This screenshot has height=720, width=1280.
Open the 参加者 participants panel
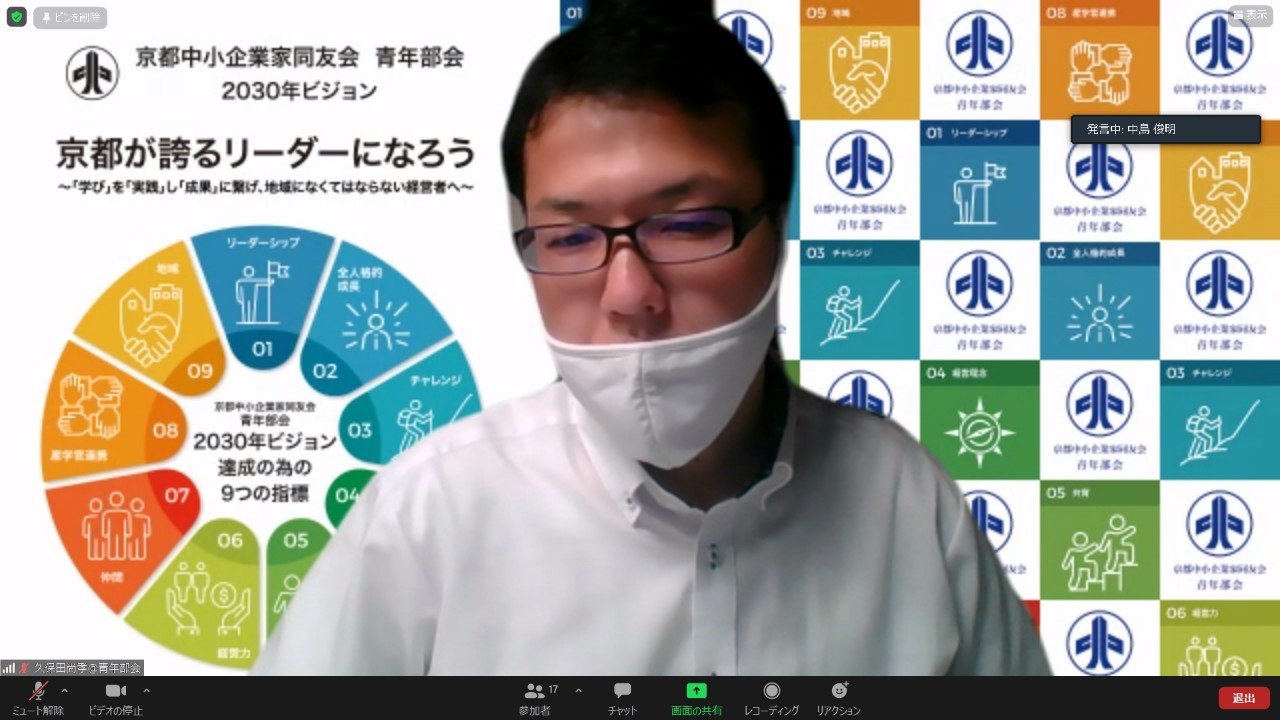click(x=535, y=698)
